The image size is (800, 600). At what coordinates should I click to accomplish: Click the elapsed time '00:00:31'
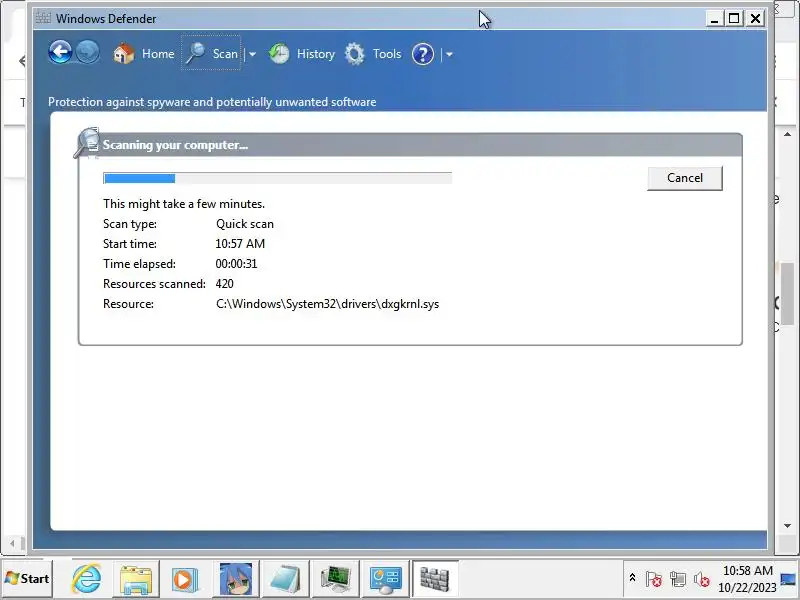point(236,264)
